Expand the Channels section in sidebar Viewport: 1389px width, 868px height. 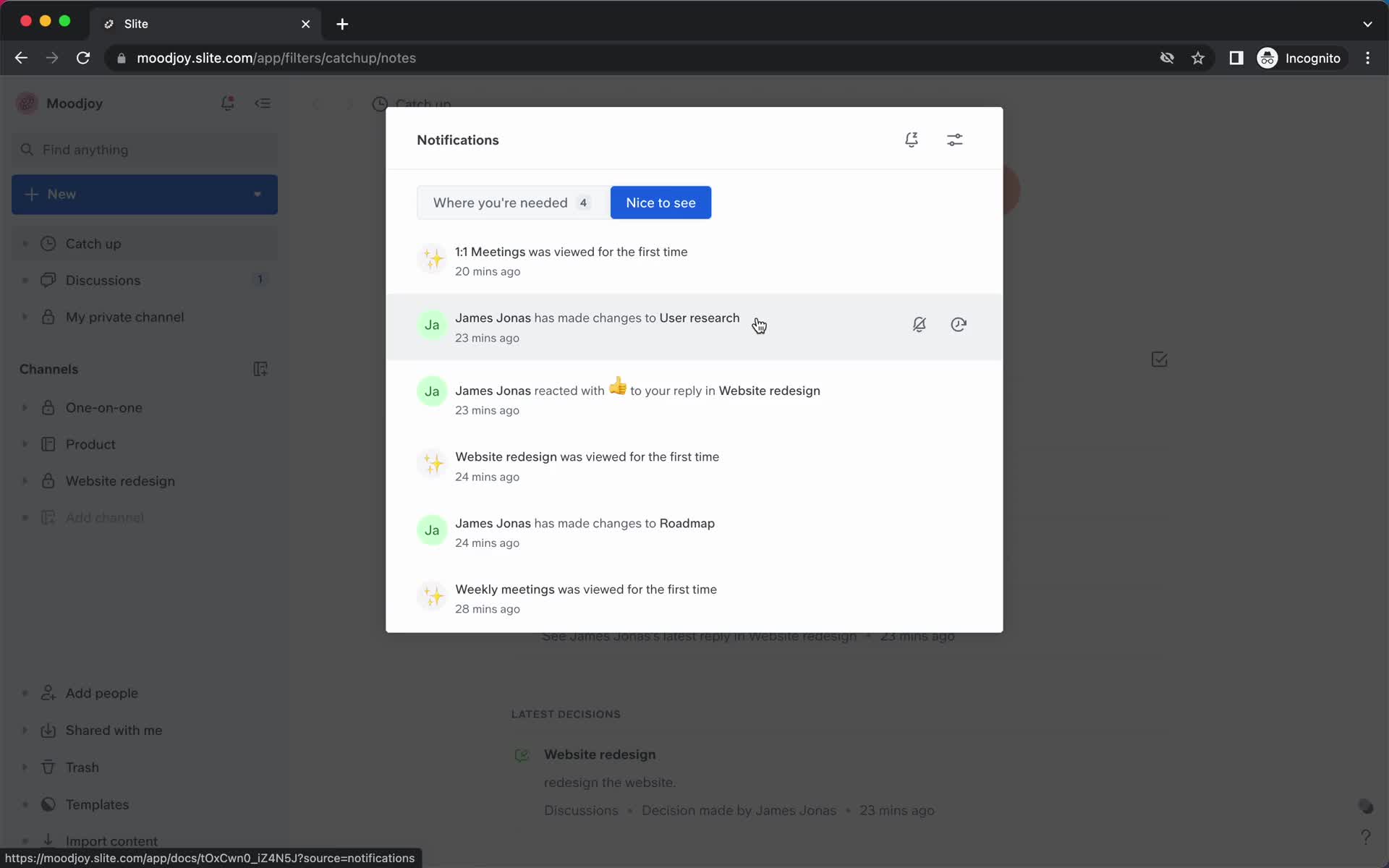[48, 368]
